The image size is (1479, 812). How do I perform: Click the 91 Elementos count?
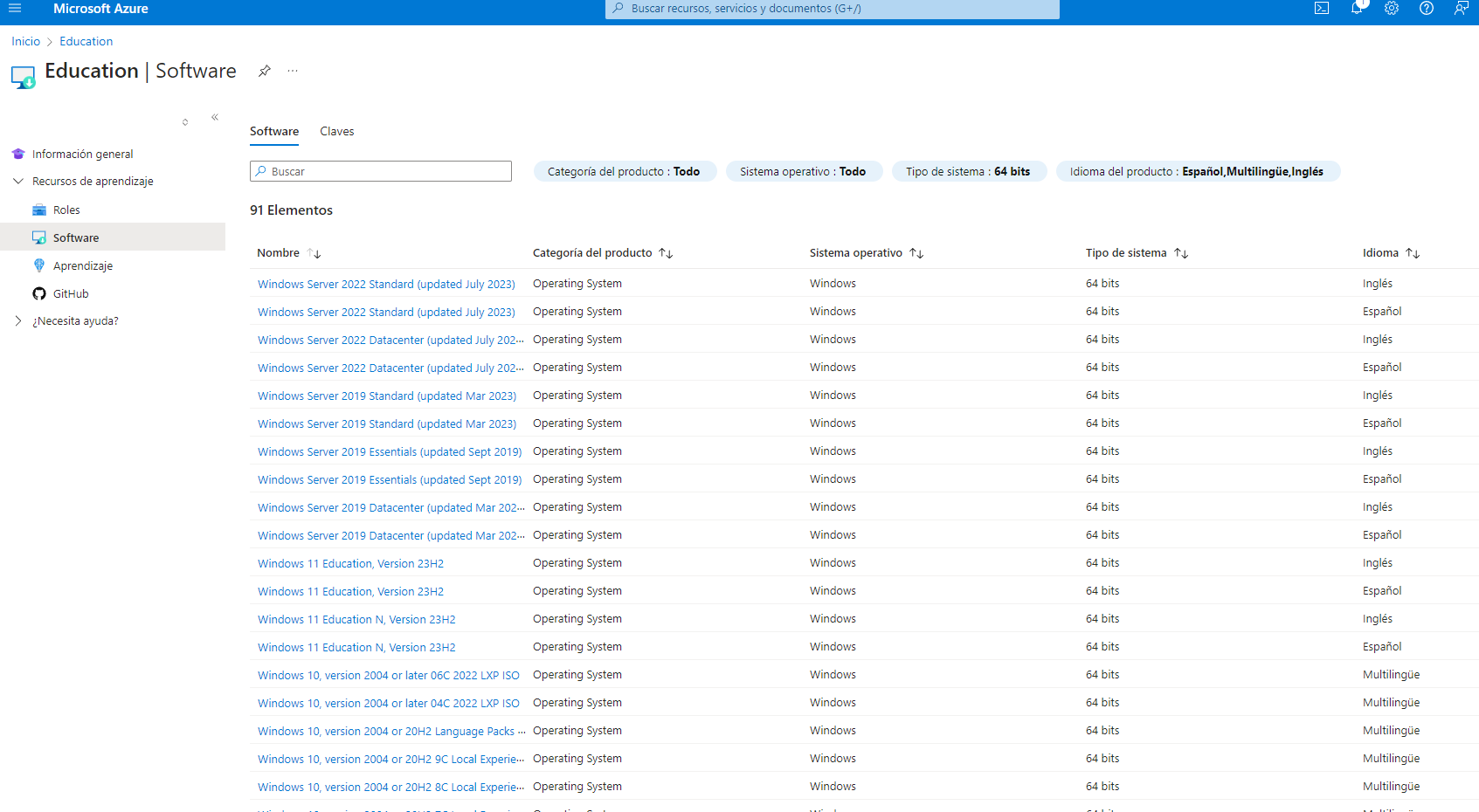[291, 210]
